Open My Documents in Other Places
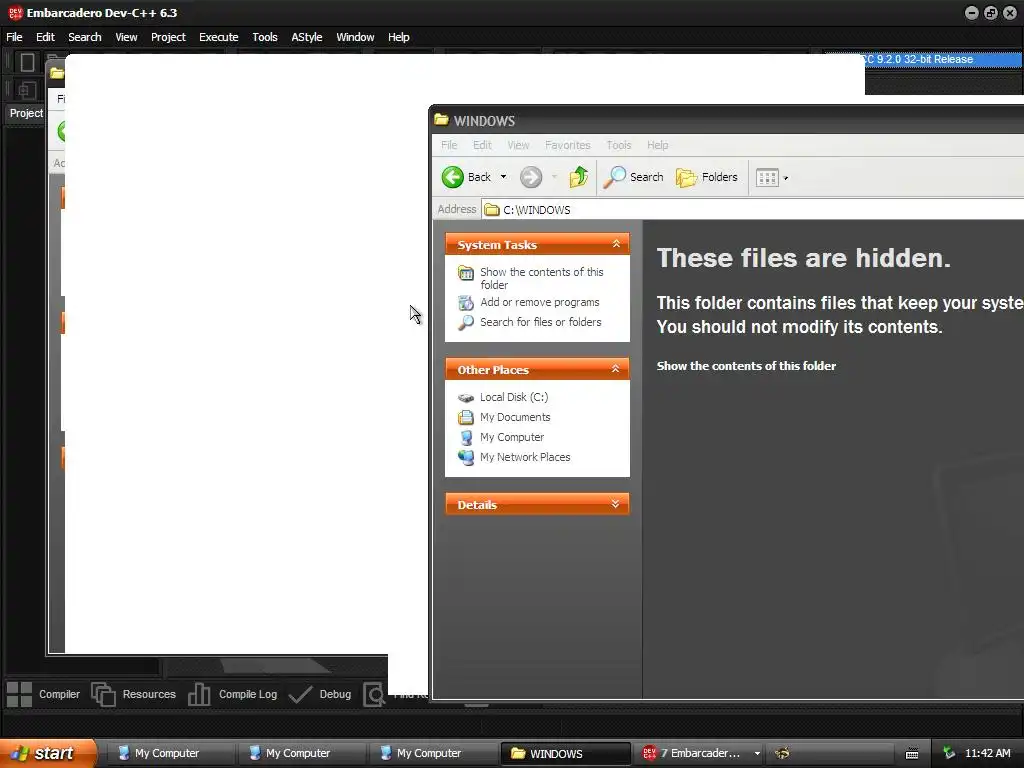Viewport: 1024px width, 768px height. 515,417
